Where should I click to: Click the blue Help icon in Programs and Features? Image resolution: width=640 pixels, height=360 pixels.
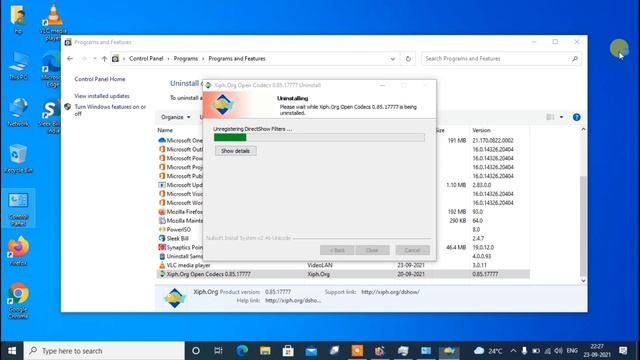point(576,117)
